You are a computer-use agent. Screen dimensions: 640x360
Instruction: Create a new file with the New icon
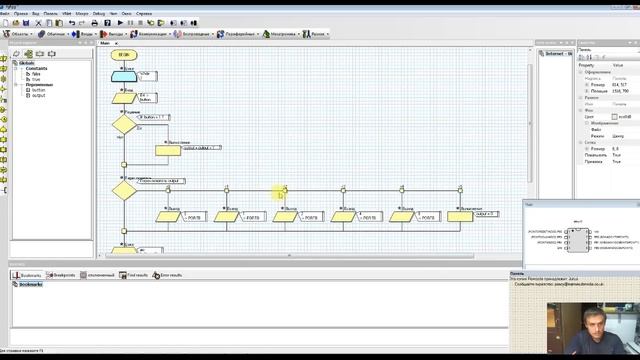tap(5, 23)
